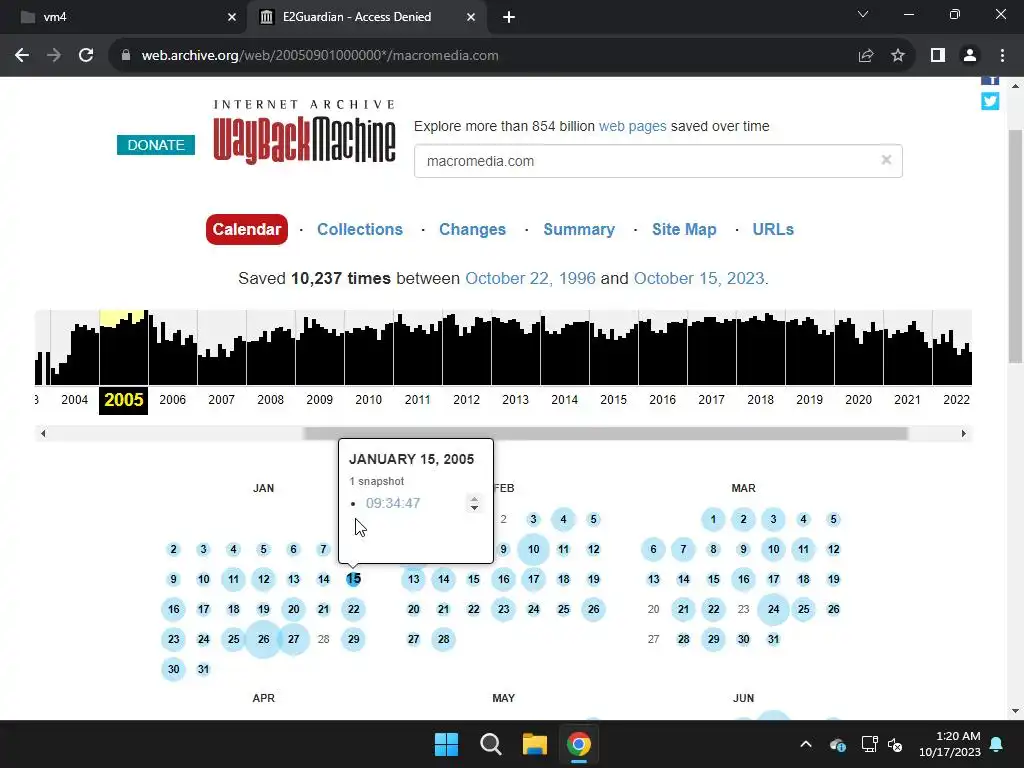Viewport: 1024px width, 768px height.
Task: Click the share page icon in address bar
Action: click(x=866, y=56)
